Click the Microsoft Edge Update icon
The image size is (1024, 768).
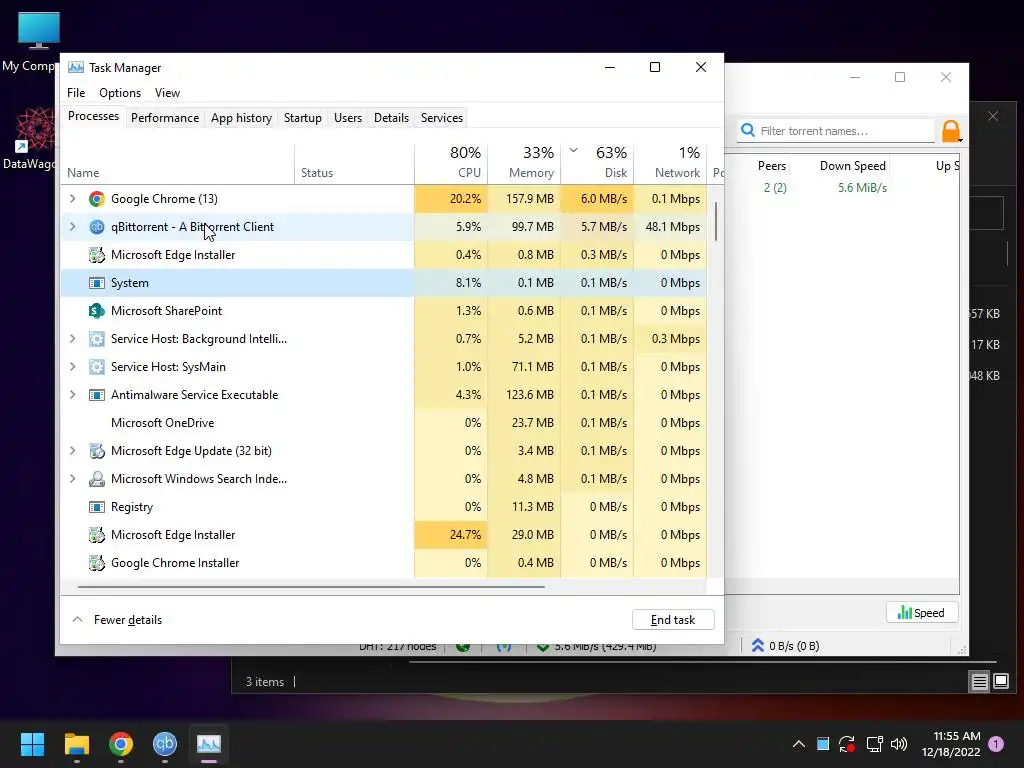coord(97,451)
